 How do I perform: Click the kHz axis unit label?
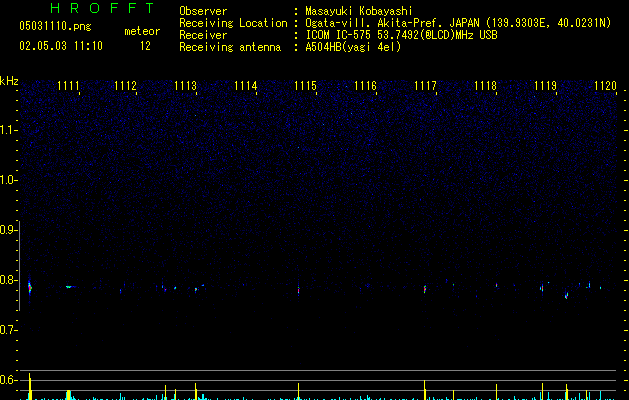[x=9, y=81]
